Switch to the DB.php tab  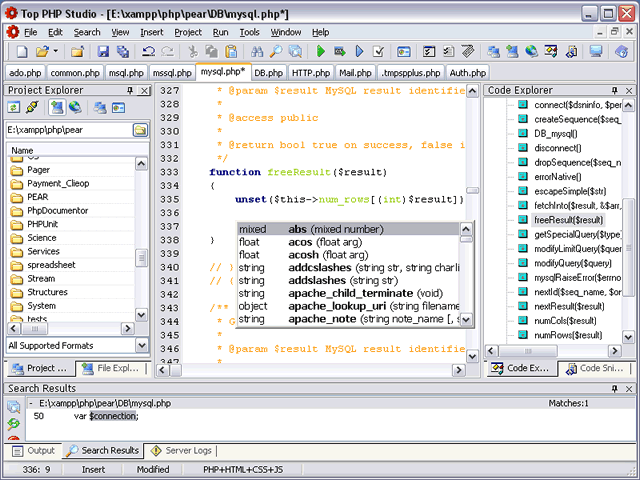[x=269, y=73]
